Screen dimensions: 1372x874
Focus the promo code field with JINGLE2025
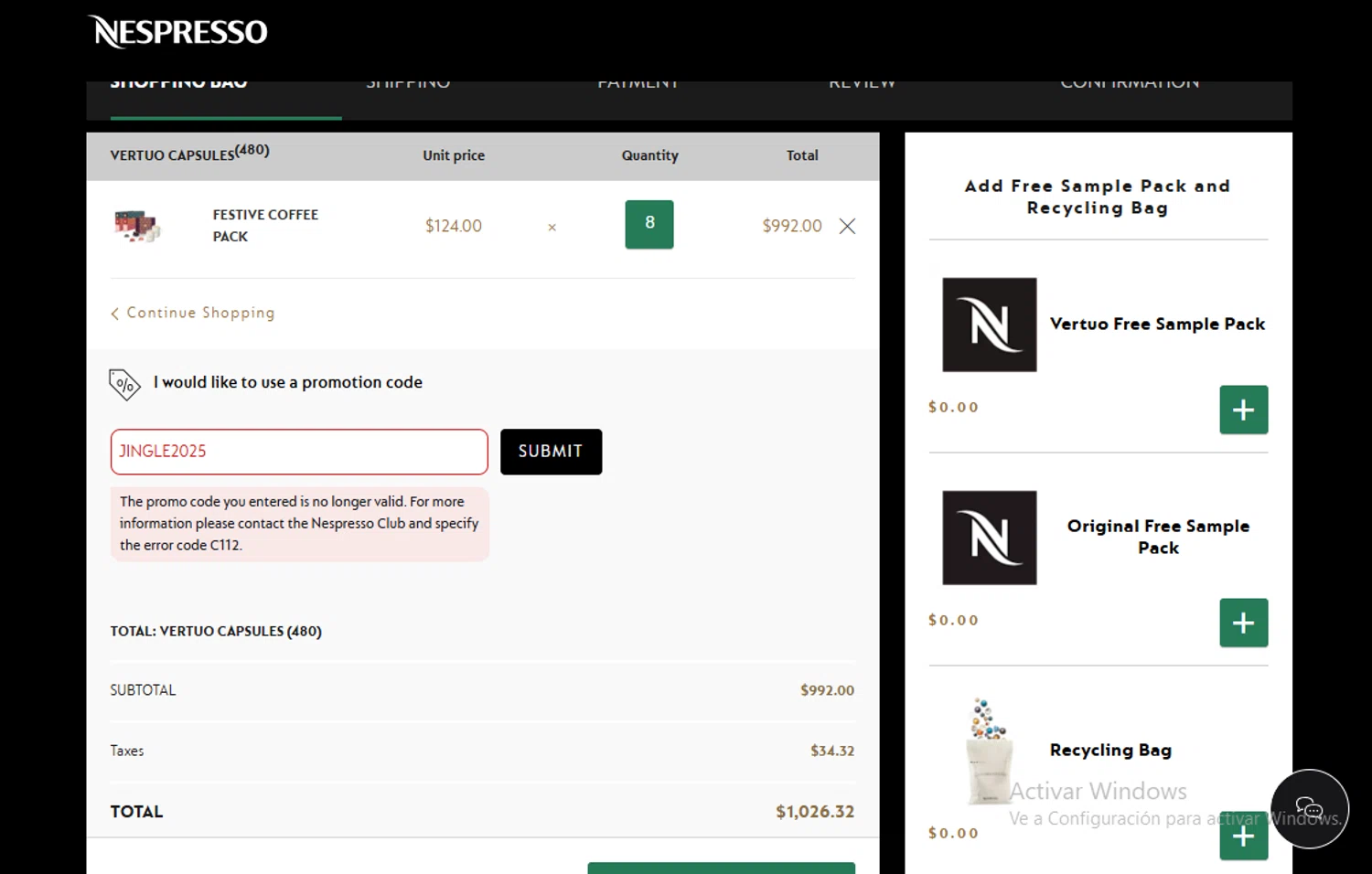[x=299, y=452]
